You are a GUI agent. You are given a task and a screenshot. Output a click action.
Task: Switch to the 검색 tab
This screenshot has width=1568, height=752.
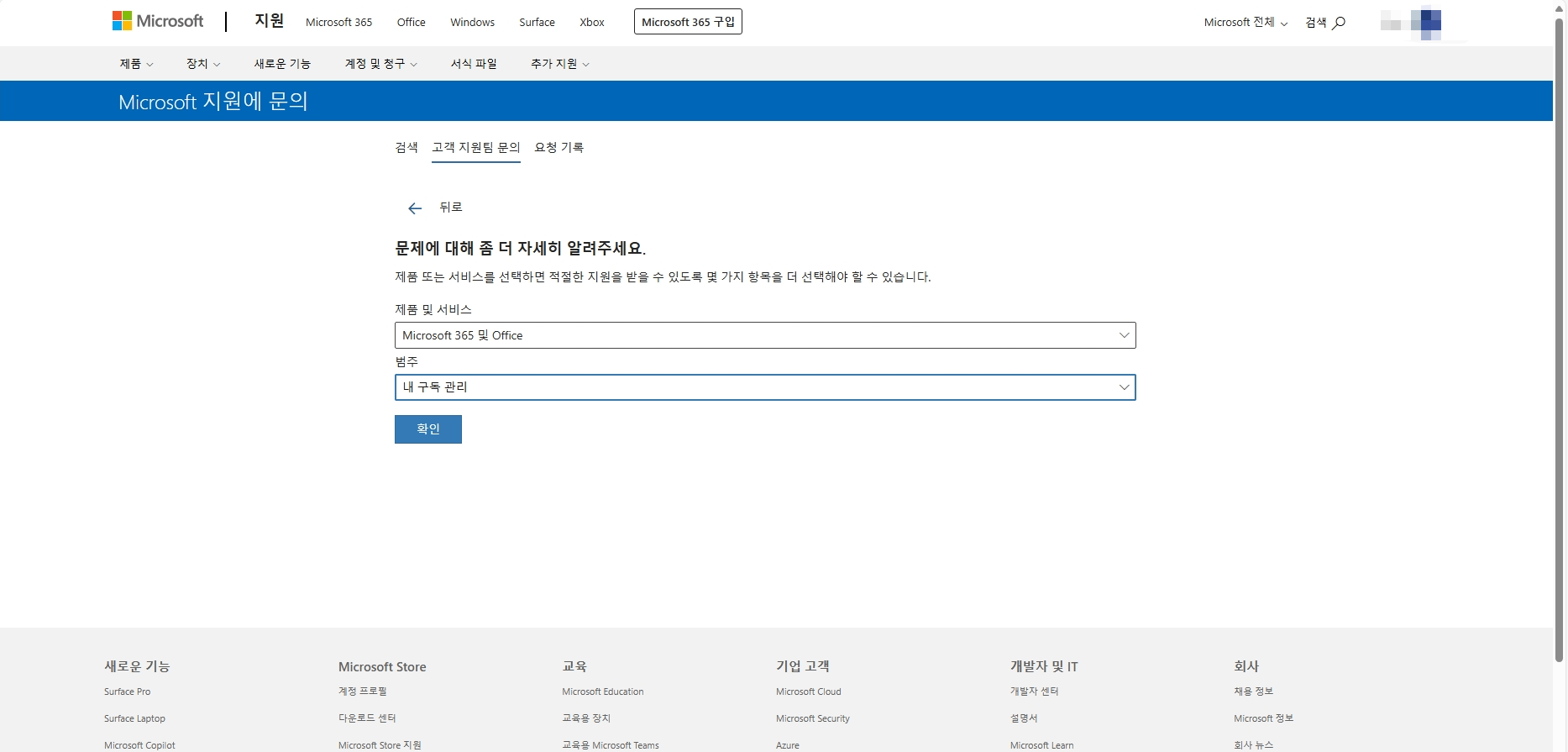click(406, 147)
